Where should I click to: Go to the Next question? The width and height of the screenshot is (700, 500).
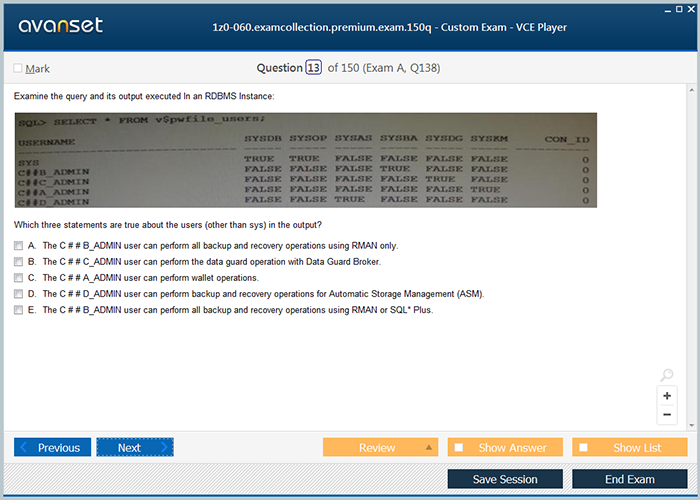pyautogui.click(x=135, y=447)
